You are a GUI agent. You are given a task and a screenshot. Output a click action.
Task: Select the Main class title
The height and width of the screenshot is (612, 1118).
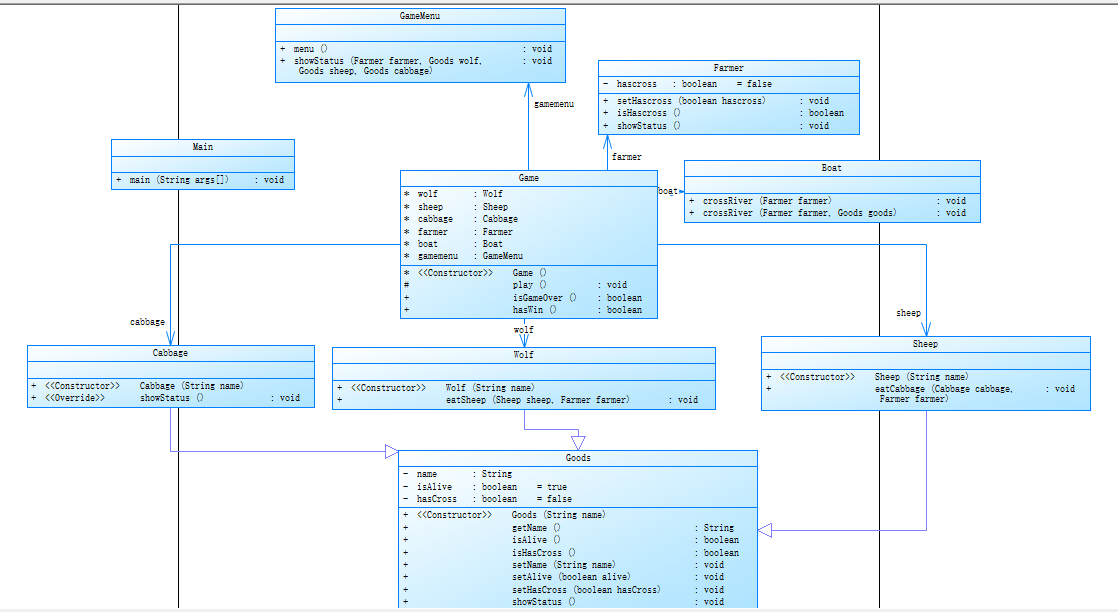(x=202, y=147)
